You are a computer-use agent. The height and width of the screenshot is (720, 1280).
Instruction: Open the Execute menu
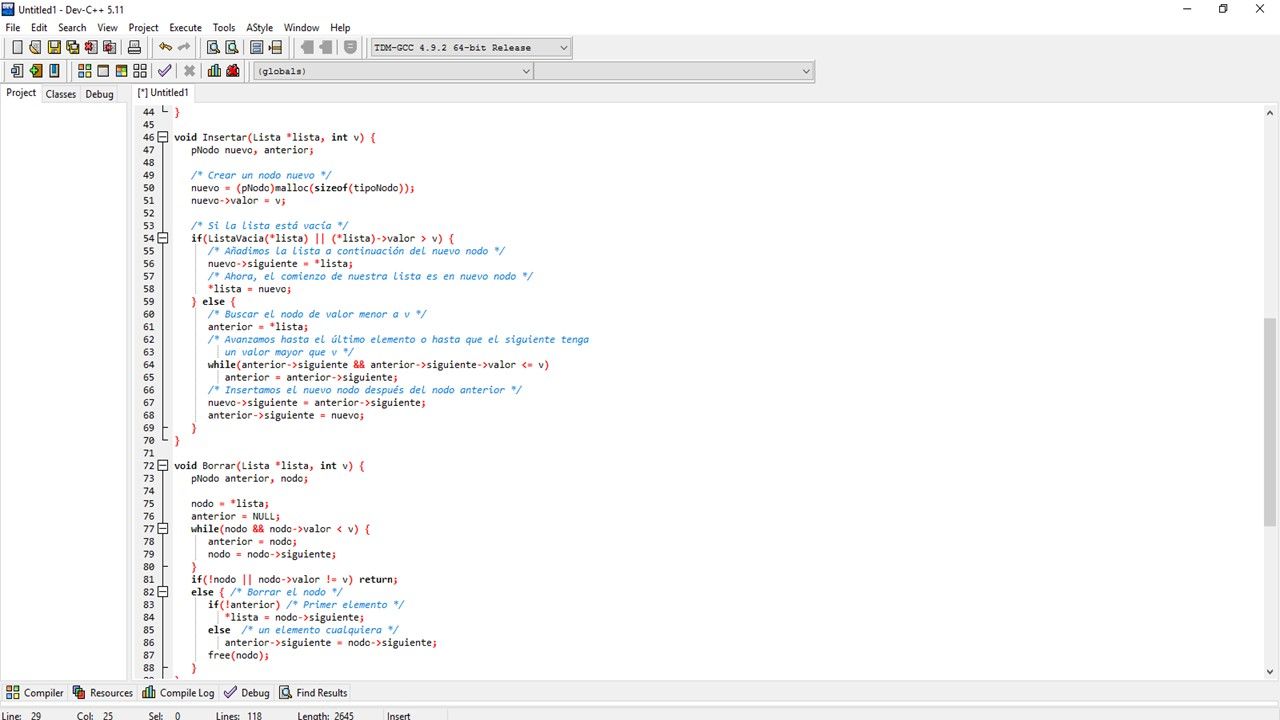click(x=185, y=28)
